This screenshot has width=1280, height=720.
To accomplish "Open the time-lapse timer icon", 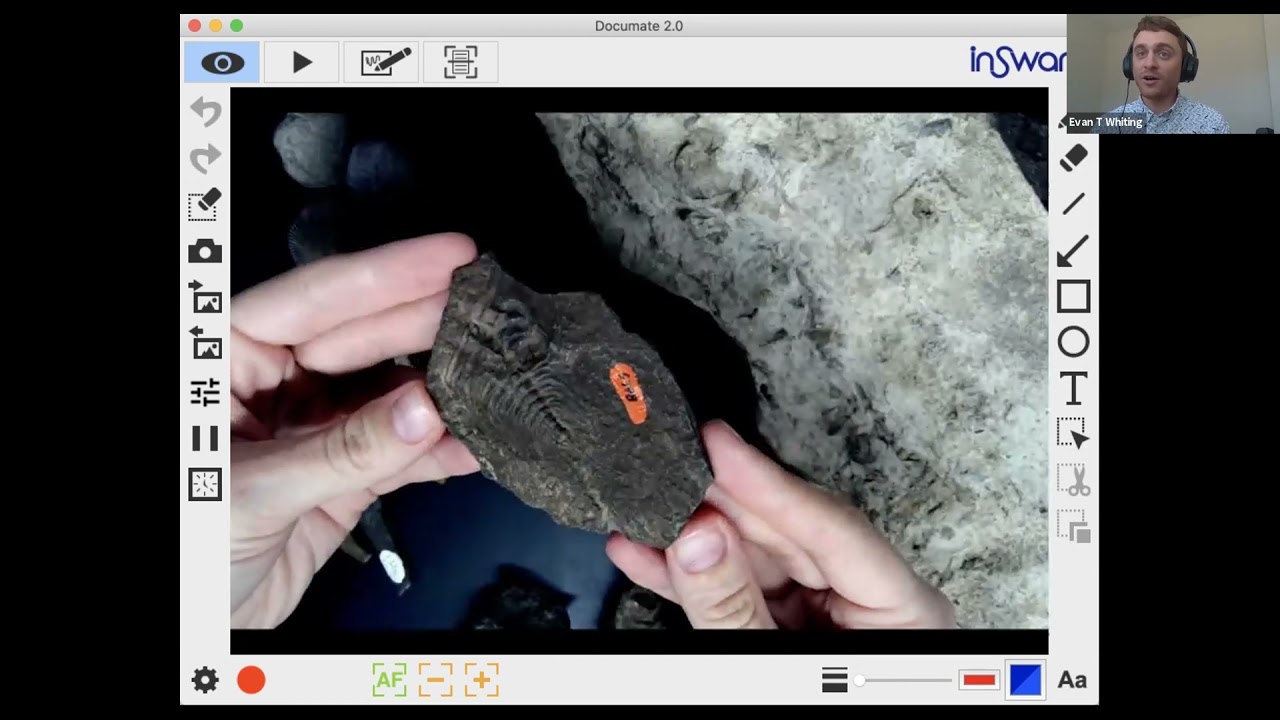I will point(205,485).
